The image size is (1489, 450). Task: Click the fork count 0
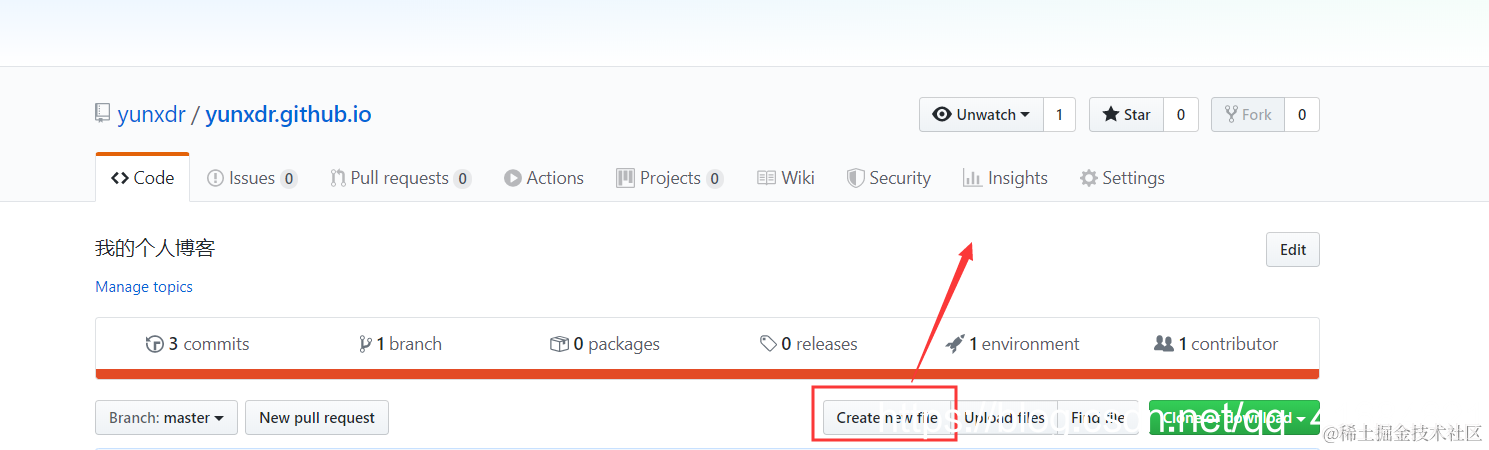(1302, 115)
